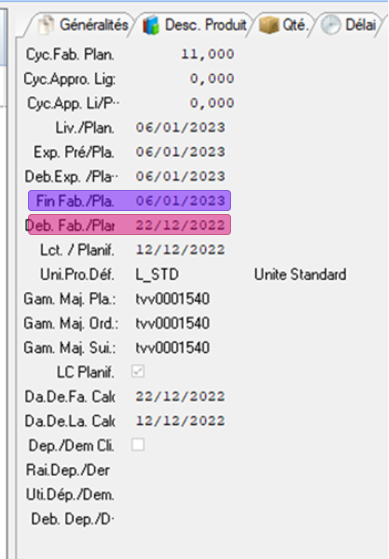Select the Lct. / Planif. date field
The width and height of the screenshot is (389, 559).
click(x=180, y=250)
